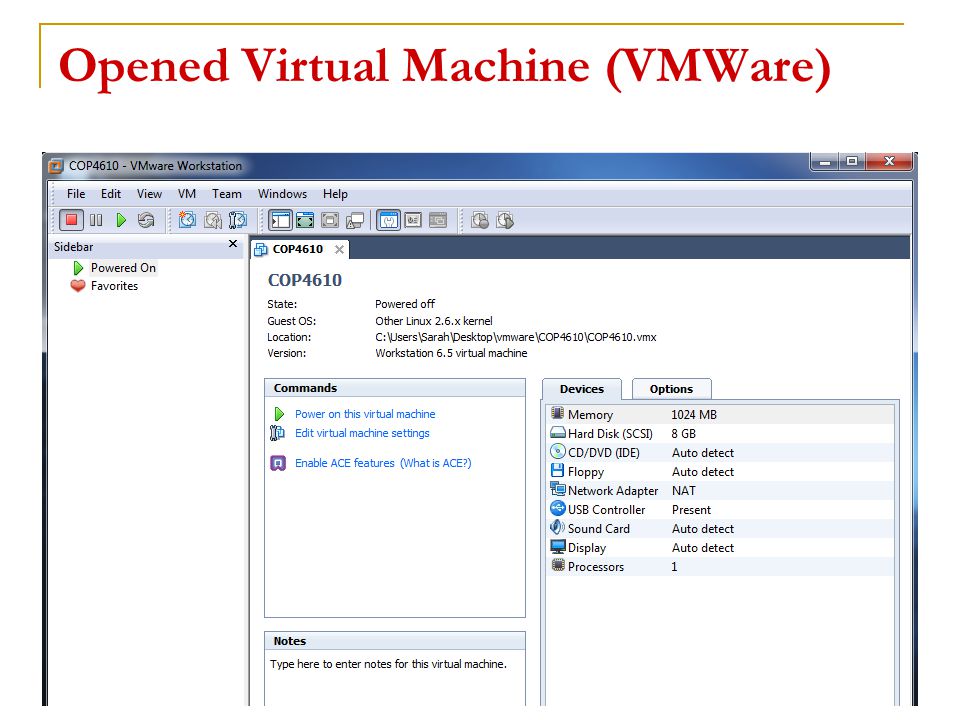The image size is (960, 720).
Task: Click the Processors chip icon
Action: [557, 565]
